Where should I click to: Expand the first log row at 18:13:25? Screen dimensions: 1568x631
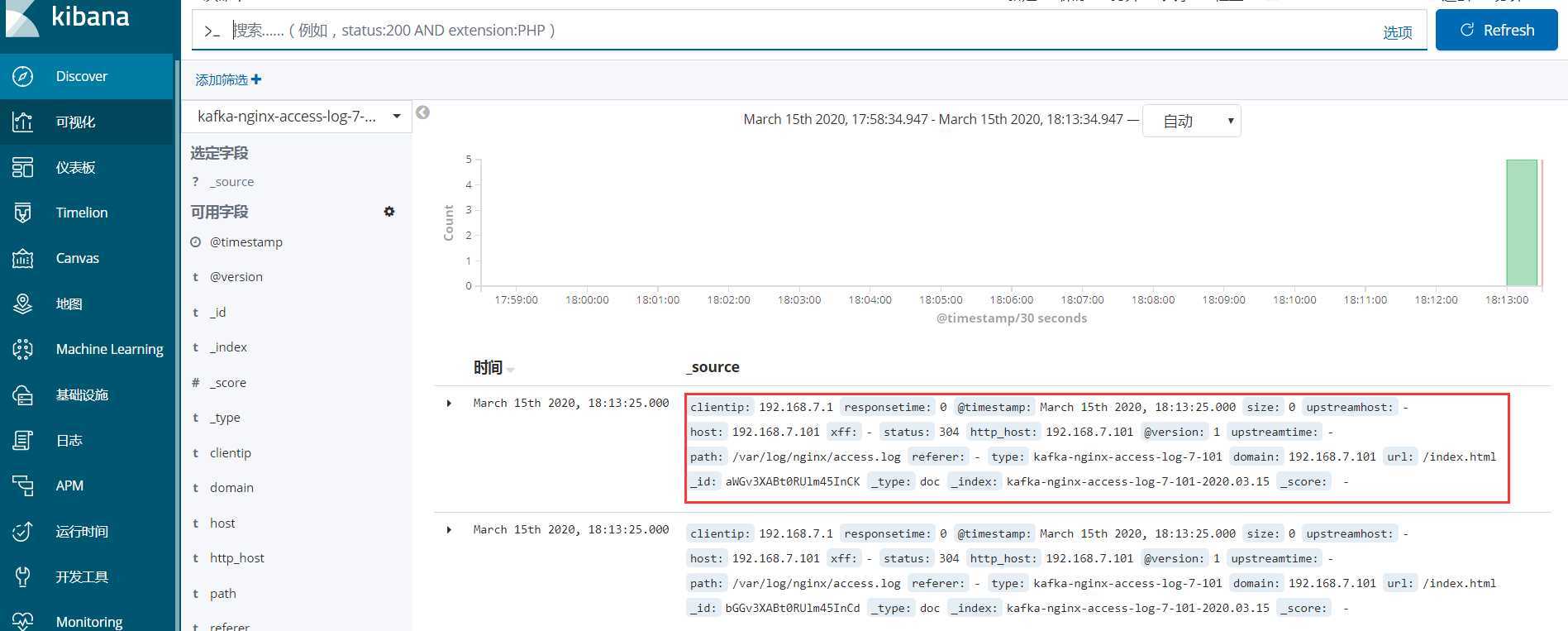pos(449,404)
